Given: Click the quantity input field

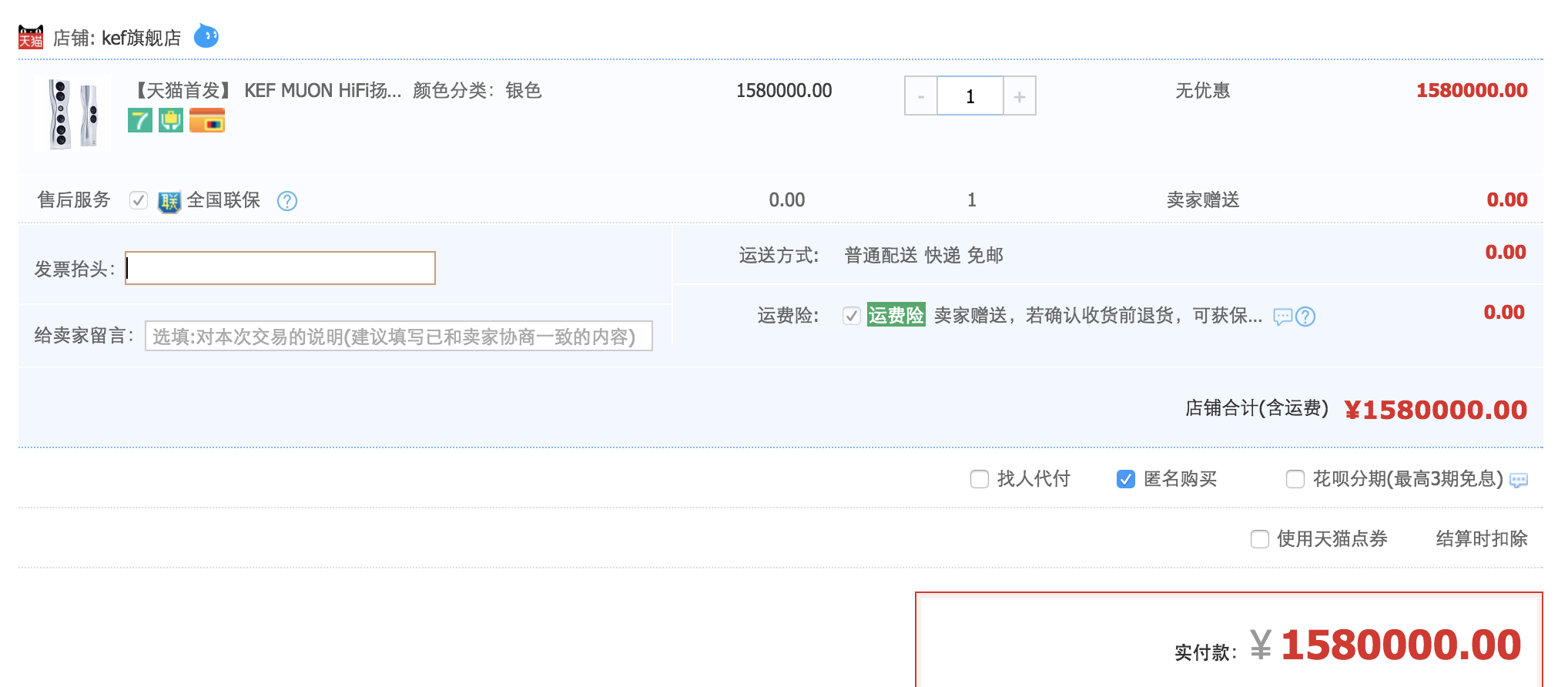Looking at the screenshot, I should point(970,96).
